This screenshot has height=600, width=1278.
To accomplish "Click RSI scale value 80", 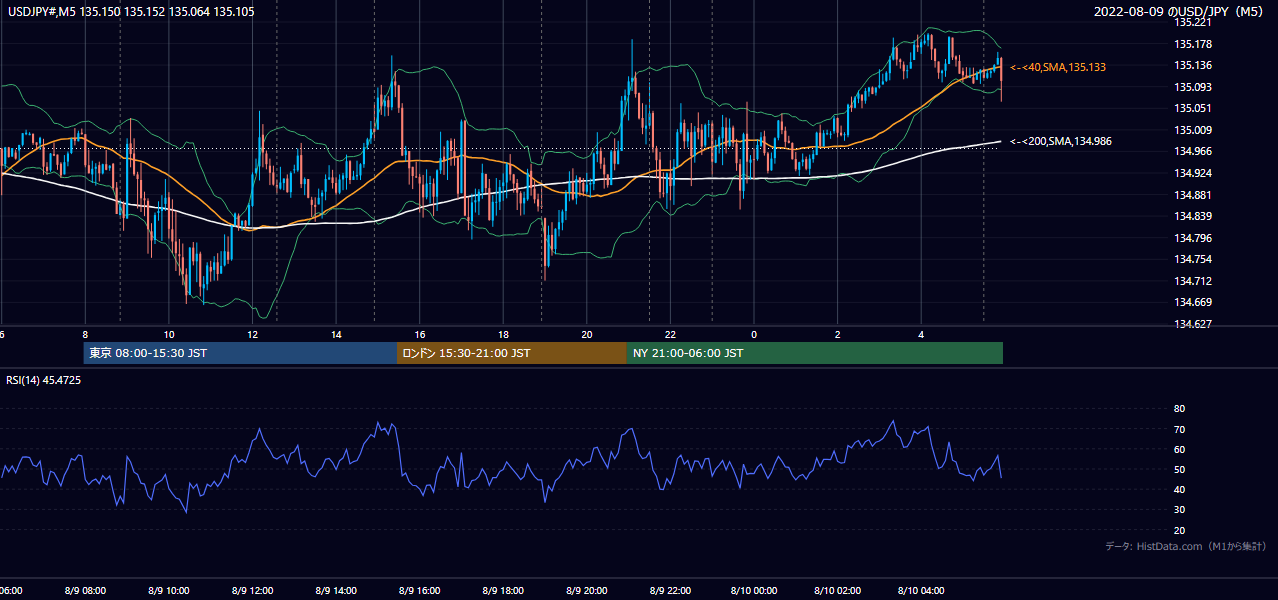I will click(1179, 409).
